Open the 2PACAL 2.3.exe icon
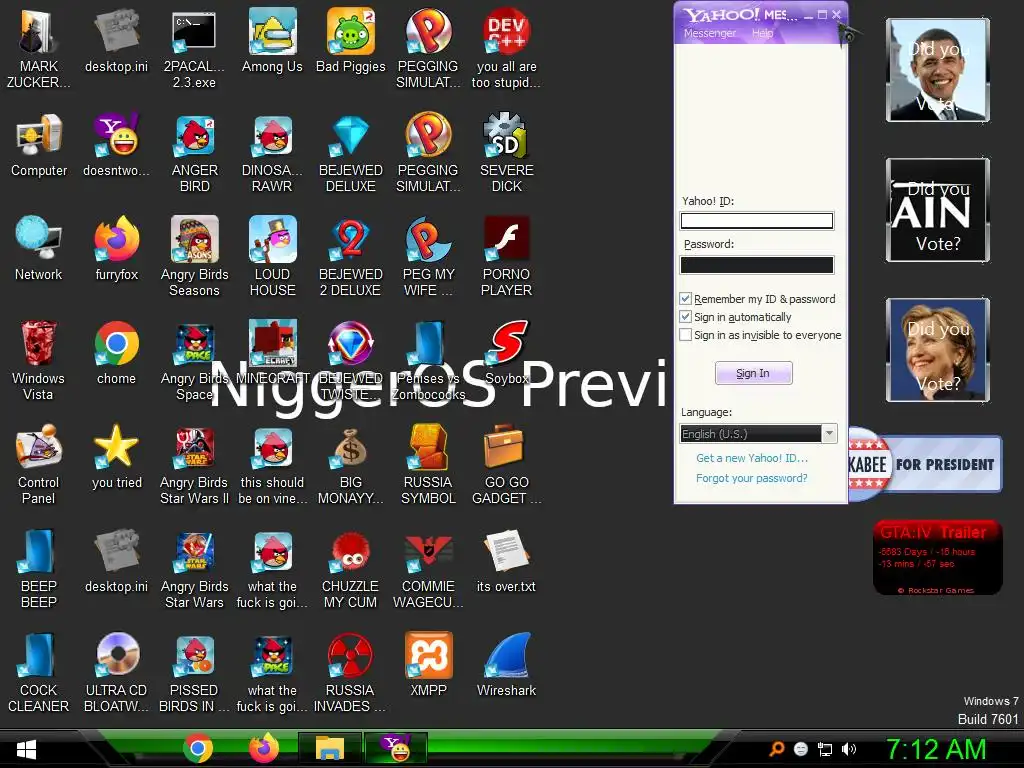This screenshot has height=768, width=1024. 195,48
